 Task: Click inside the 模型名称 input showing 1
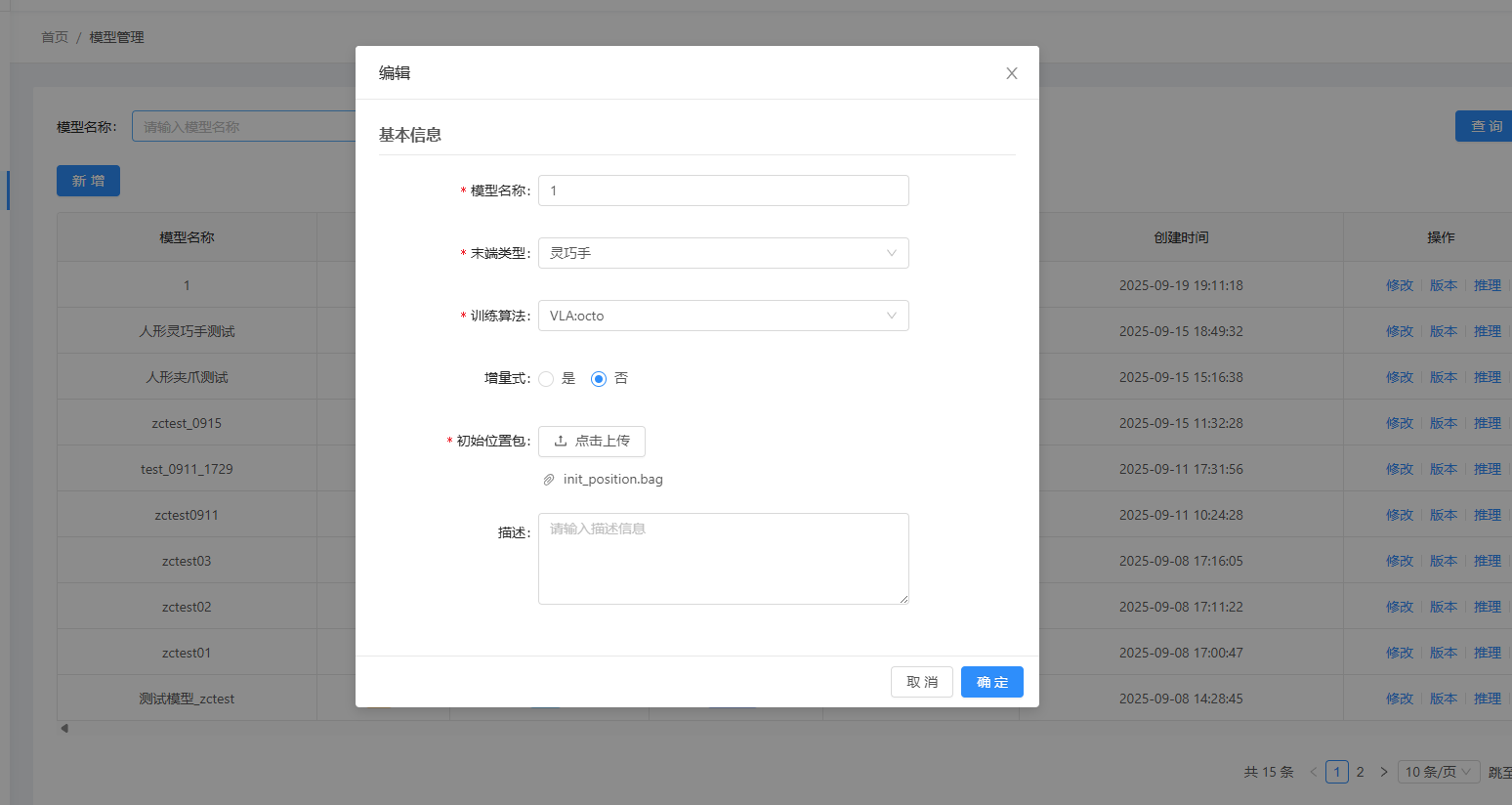click(723, 191)
